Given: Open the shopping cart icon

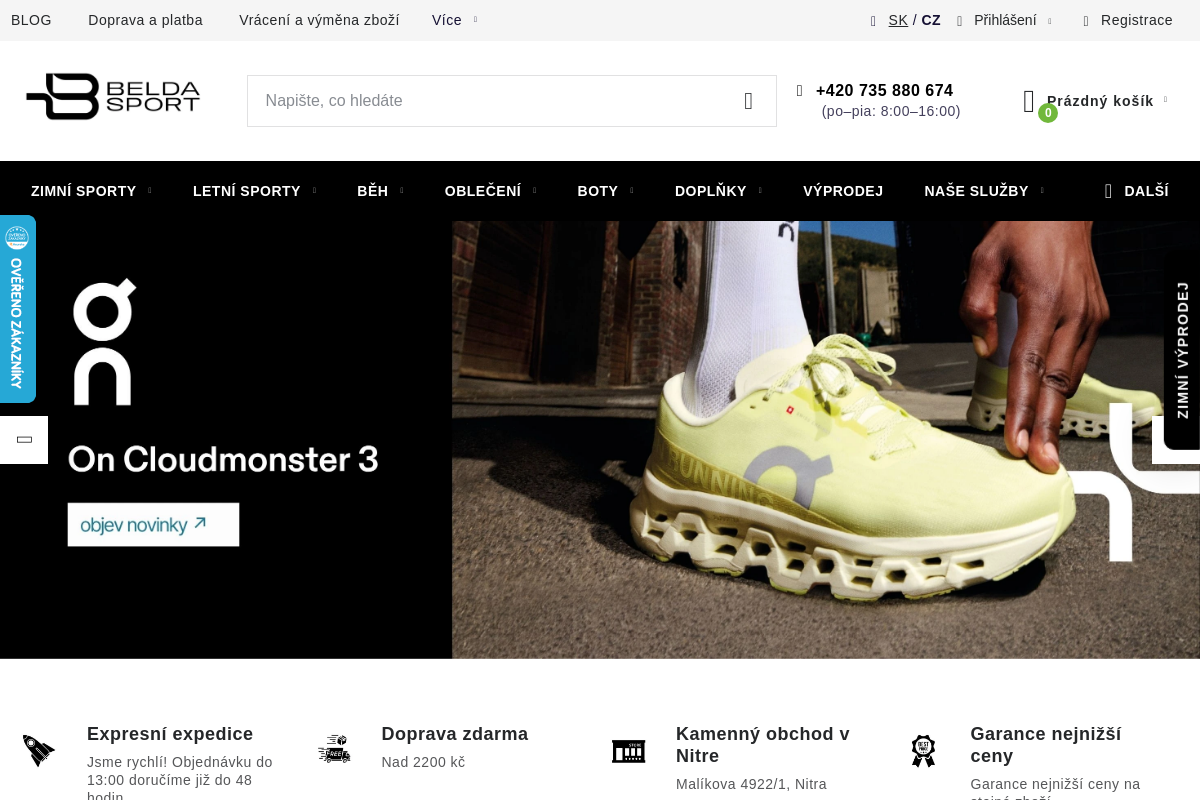Looking at the screenshot, I should tap(1030, 101).
